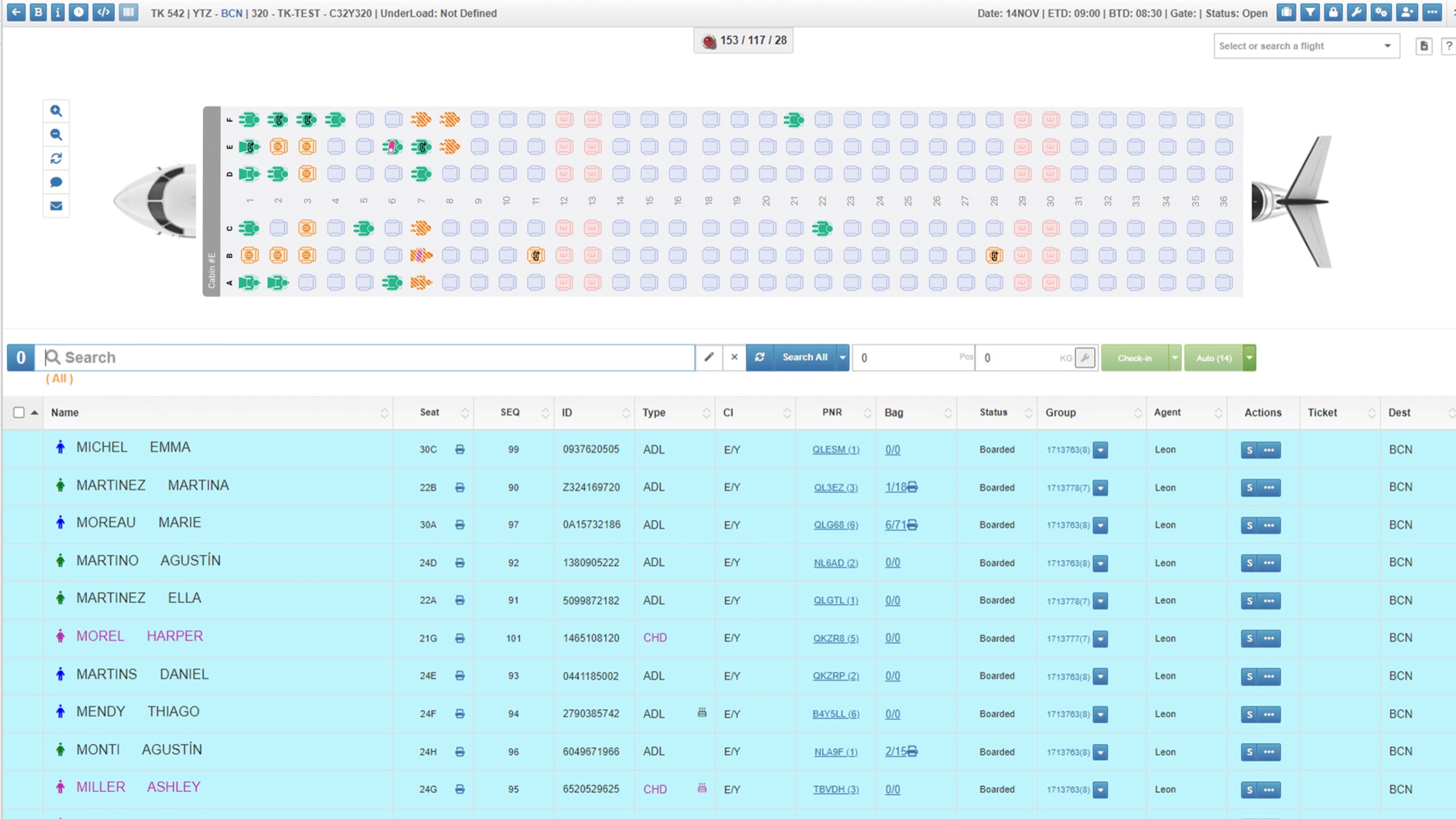Clear search with the X icon

coord(734,358)
